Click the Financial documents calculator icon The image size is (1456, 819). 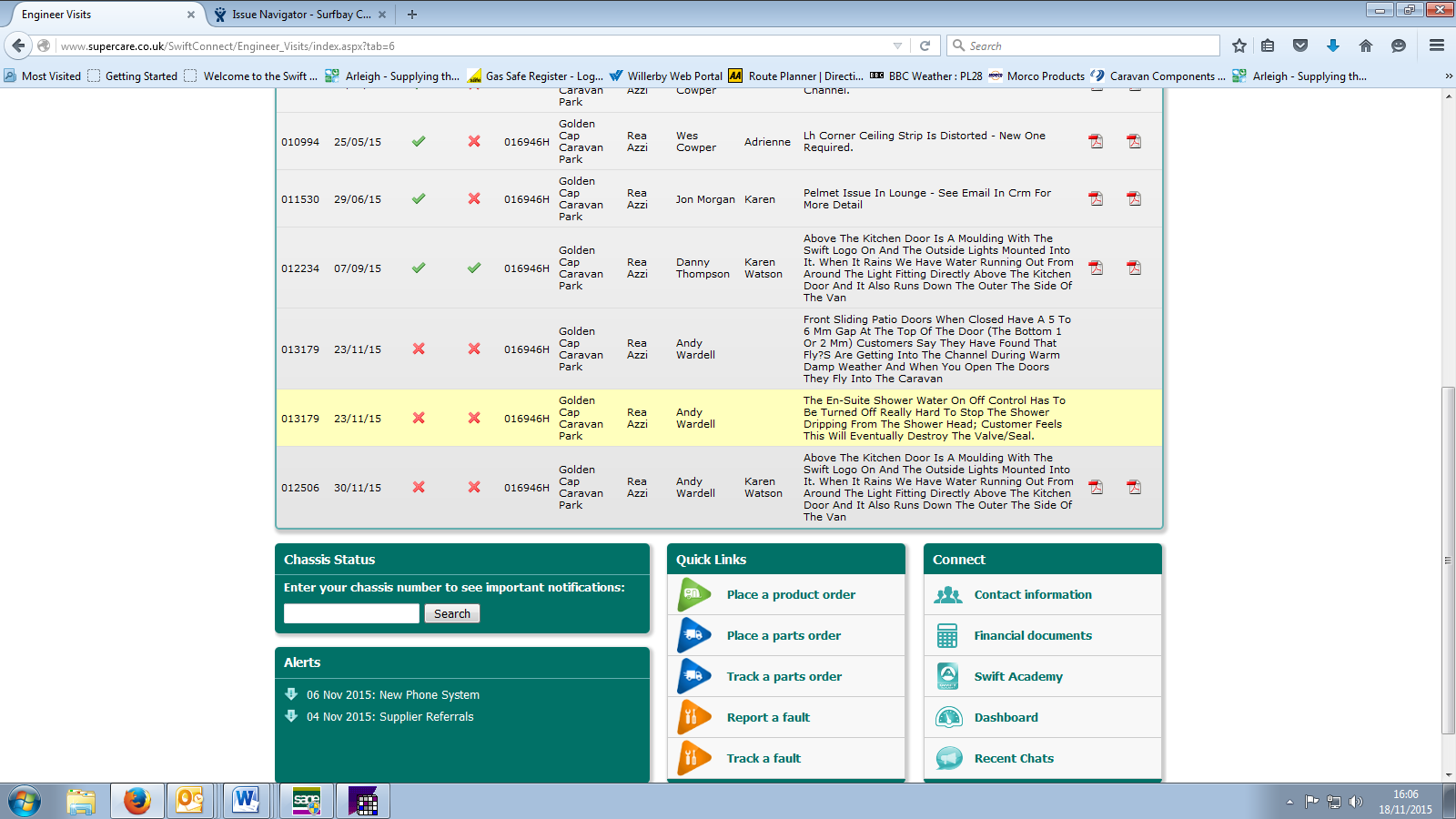pos(947,635)
